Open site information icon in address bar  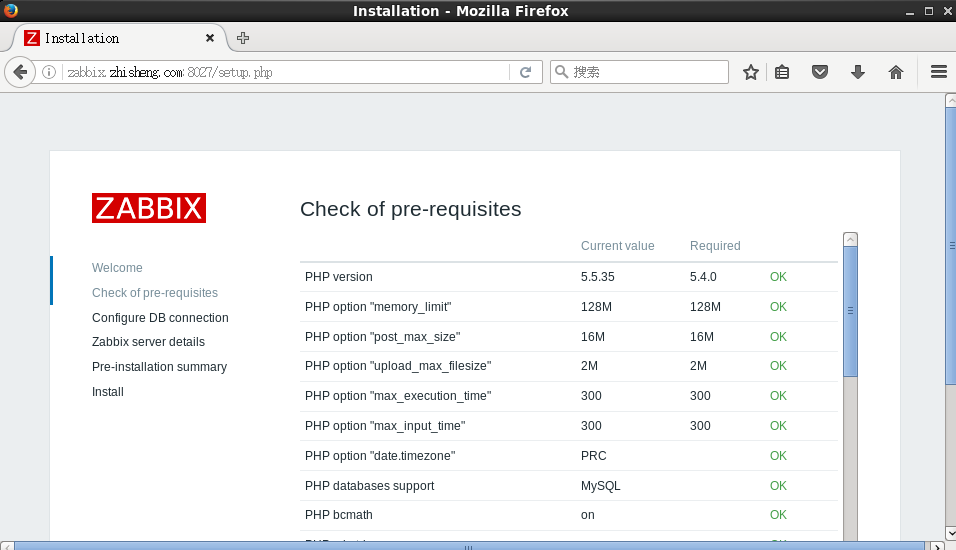tap(49, 72)
